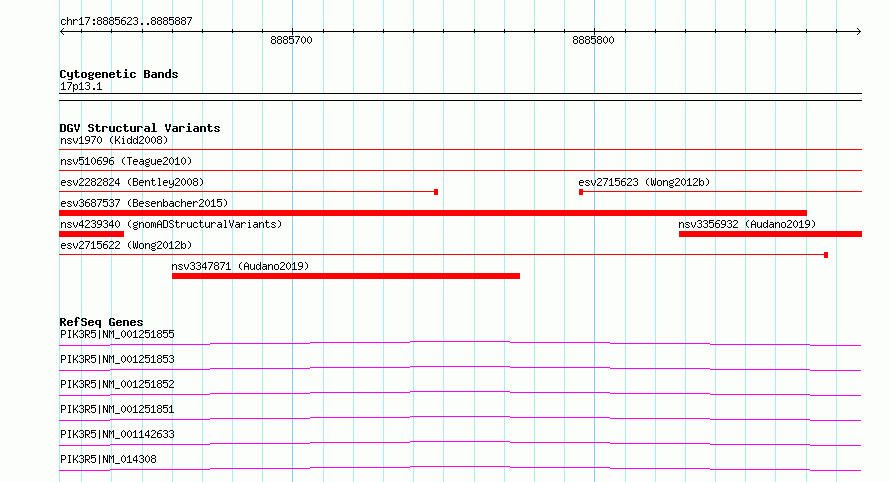Open variant nsv510696 (Teague2010)
This screenshot has height=482, width=890.
(x=126, y=161)
